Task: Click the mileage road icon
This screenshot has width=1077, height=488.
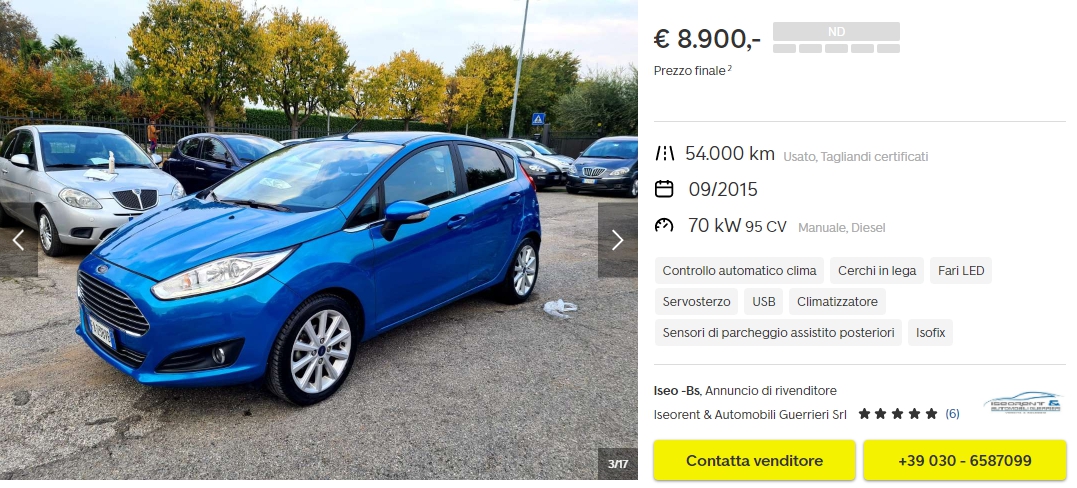Action: pyautogui.click(x=664, y=153)
